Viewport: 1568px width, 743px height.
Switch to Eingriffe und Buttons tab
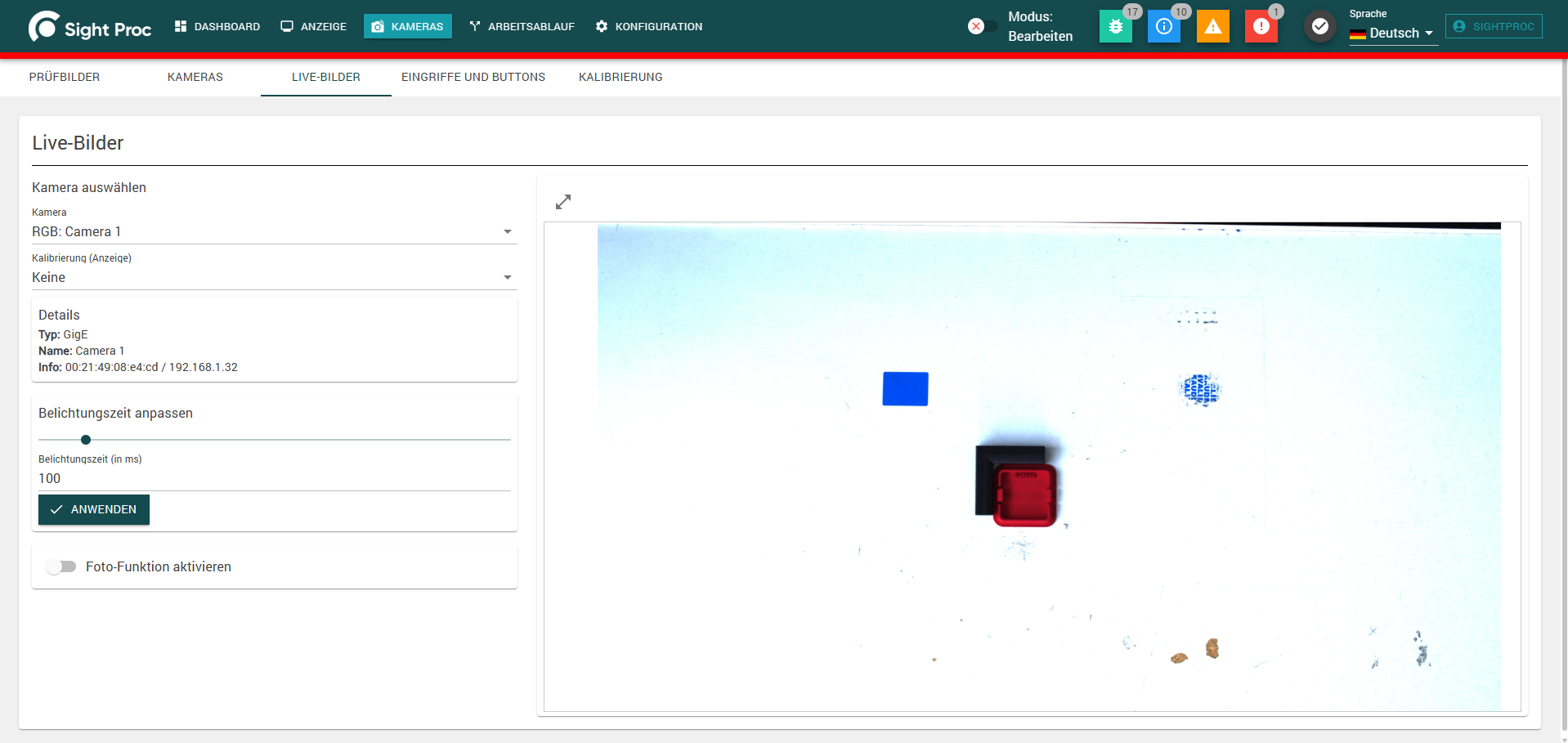tap(473, 77)
